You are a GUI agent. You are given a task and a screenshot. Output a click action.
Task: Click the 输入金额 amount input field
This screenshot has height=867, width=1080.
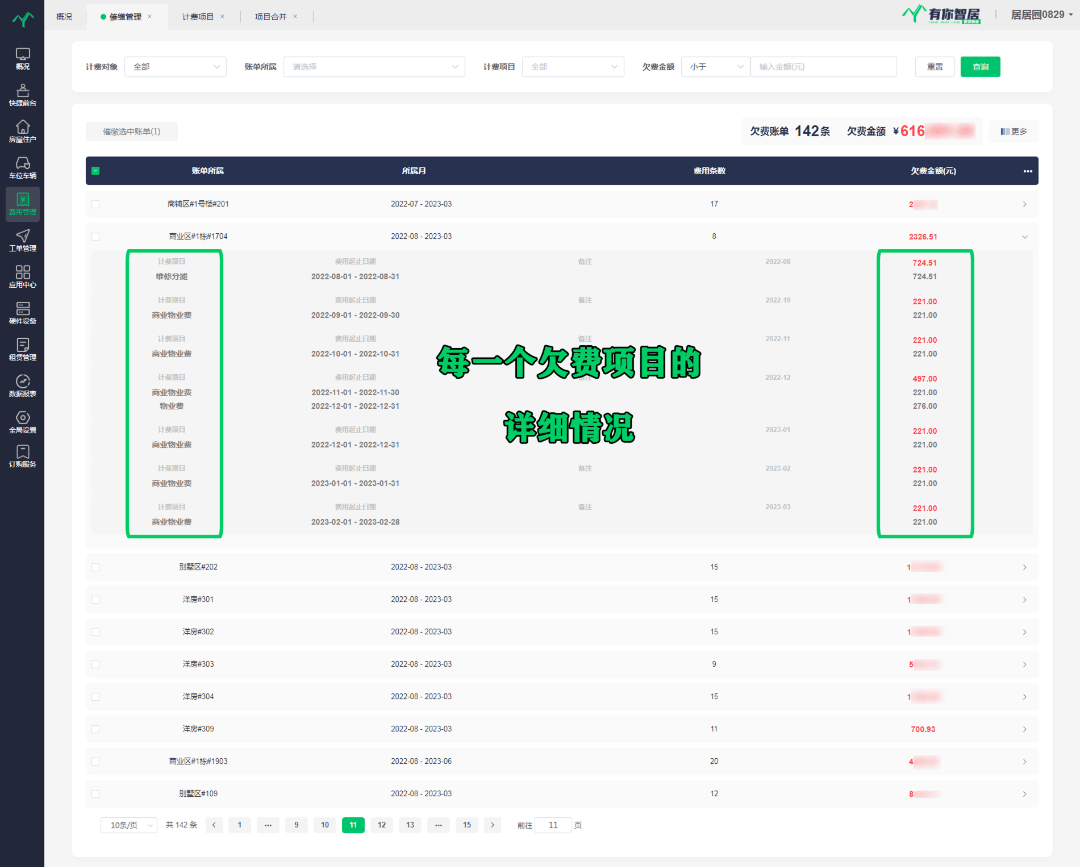[x=822, y=67]
